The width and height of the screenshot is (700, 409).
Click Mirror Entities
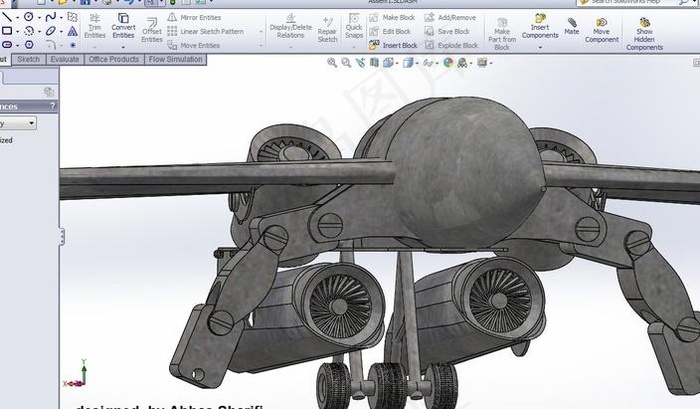point(194,17)
